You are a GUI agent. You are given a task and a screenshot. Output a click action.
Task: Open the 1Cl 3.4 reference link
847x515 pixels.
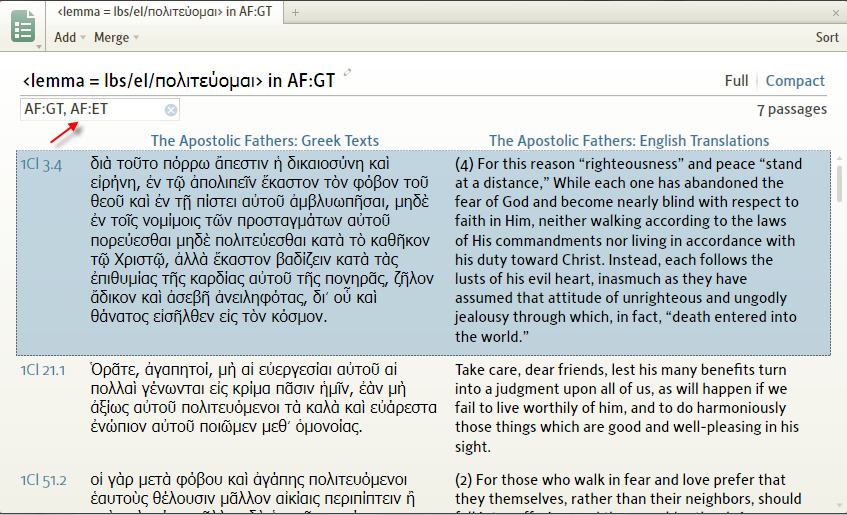(41, 165)
